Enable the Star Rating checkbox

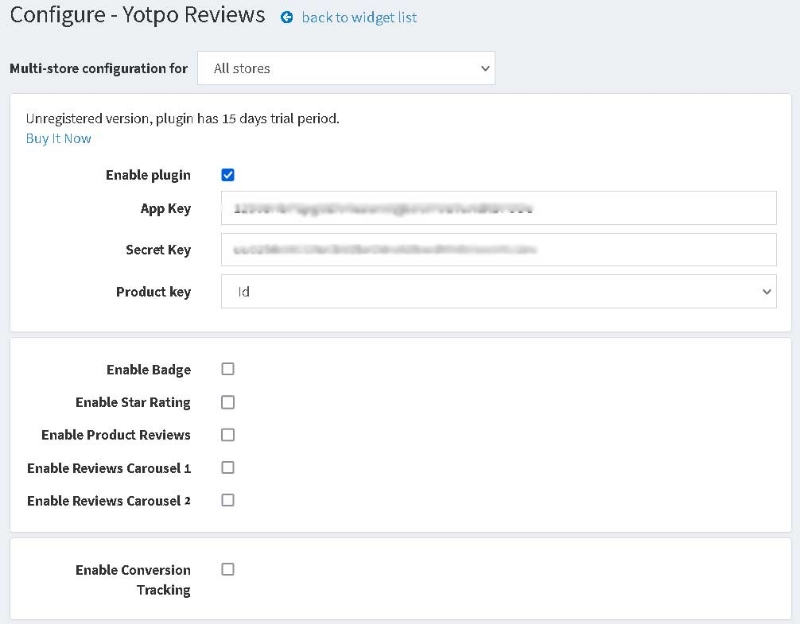[x=228, y=402]
